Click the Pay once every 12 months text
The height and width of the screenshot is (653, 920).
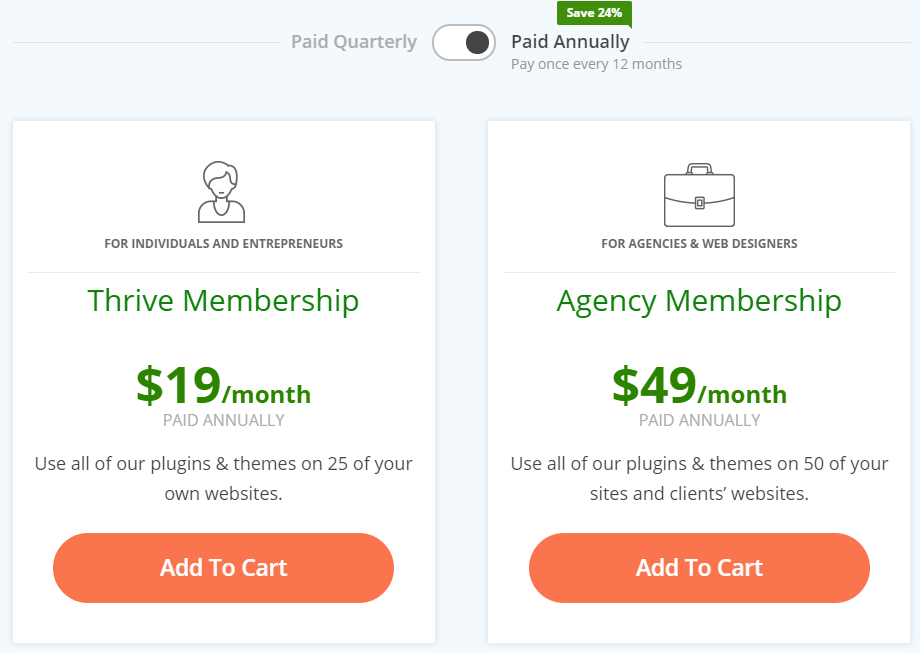(x=596, y=63)
